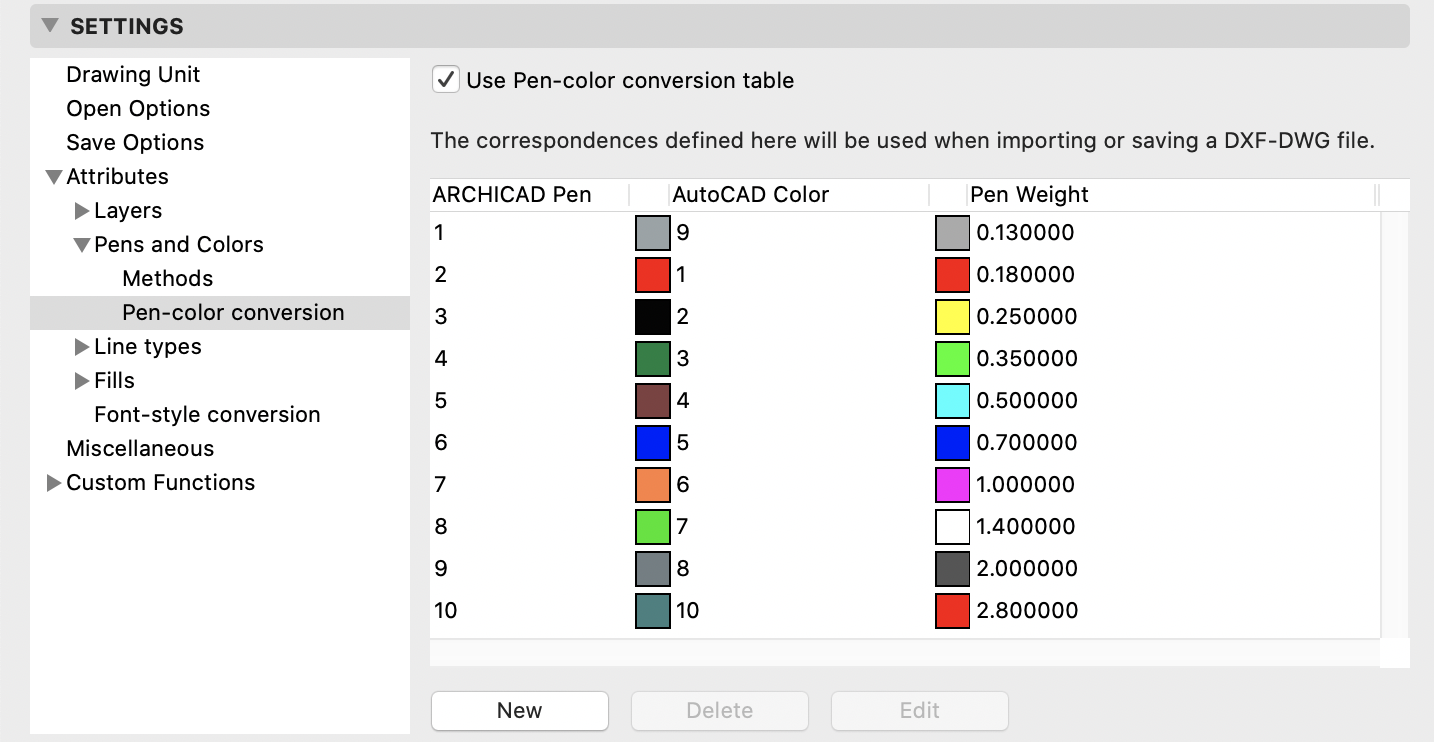The width and height of the screenshot is (1434, 742).
Task: Click orange ARCHICAD pen 7 swatch
Action: tap(653, 485)
